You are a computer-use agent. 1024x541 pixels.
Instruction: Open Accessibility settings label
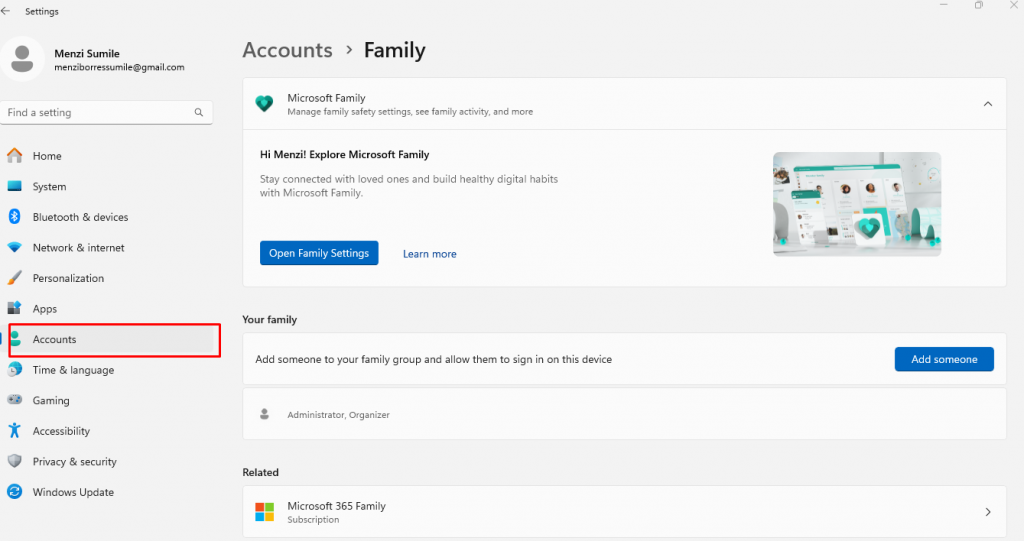[x=61, y=431]
